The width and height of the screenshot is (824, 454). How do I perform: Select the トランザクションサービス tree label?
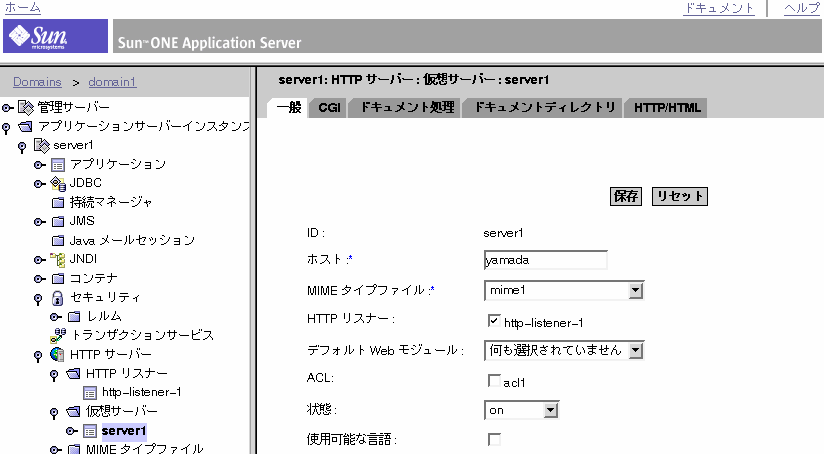pyautogui.click(x=142, y=335)
